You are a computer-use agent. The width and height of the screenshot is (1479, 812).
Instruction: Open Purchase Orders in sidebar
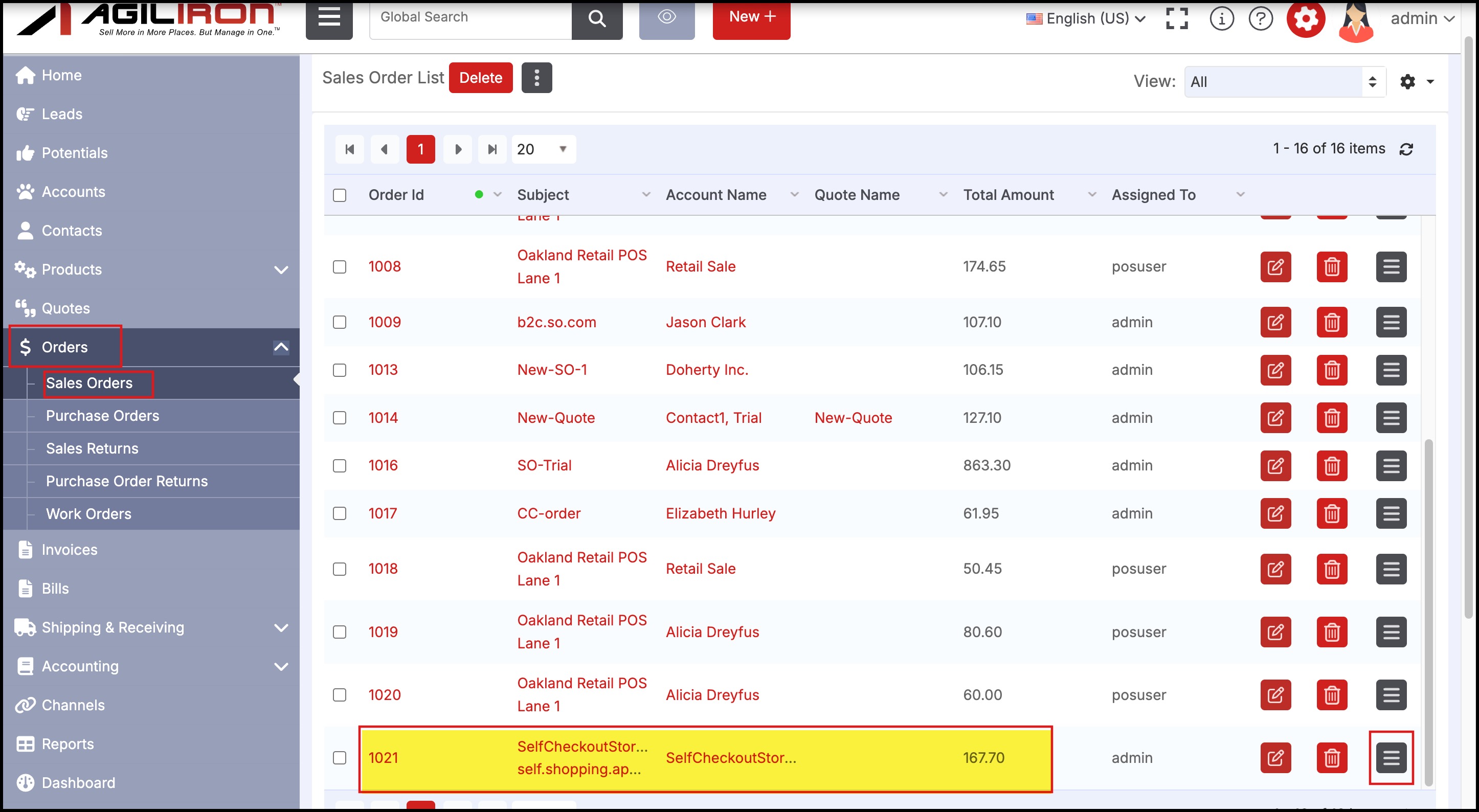[102, 416]
